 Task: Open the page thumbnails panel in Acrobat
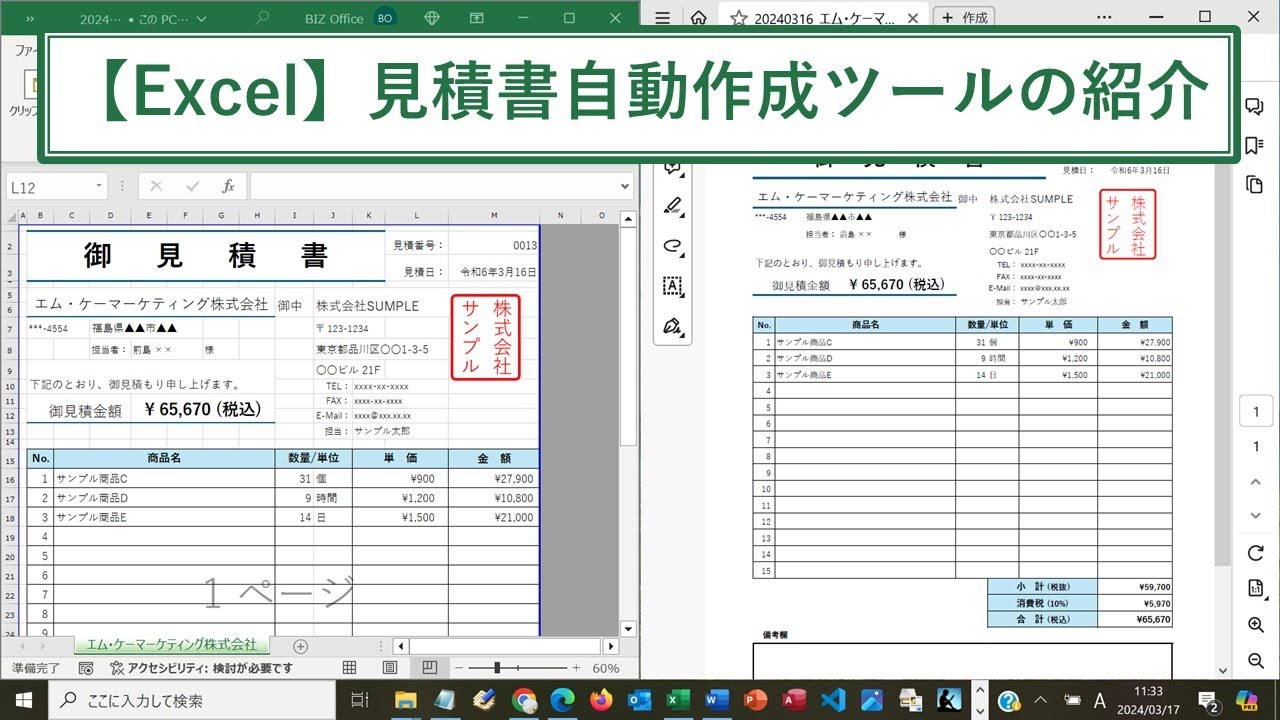[x=1254, y=184]
